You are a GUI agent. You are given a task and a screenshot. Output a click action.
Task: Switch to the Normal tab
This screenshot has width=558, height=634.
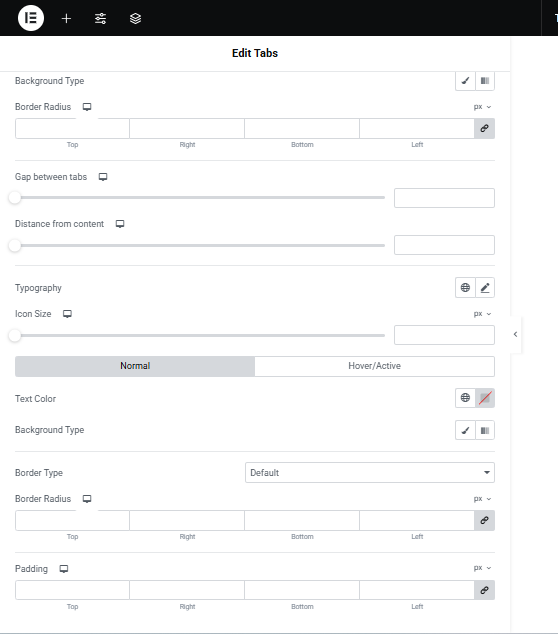[x=135, y=366]
